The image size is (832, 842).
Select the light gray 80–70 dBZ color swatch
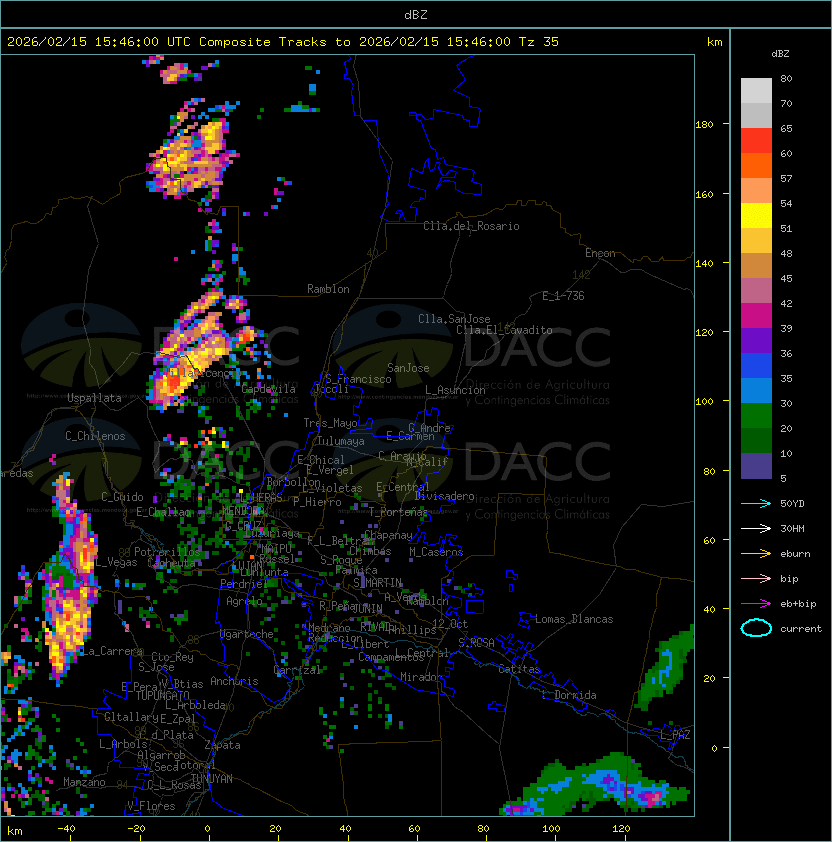coord(756,91)
